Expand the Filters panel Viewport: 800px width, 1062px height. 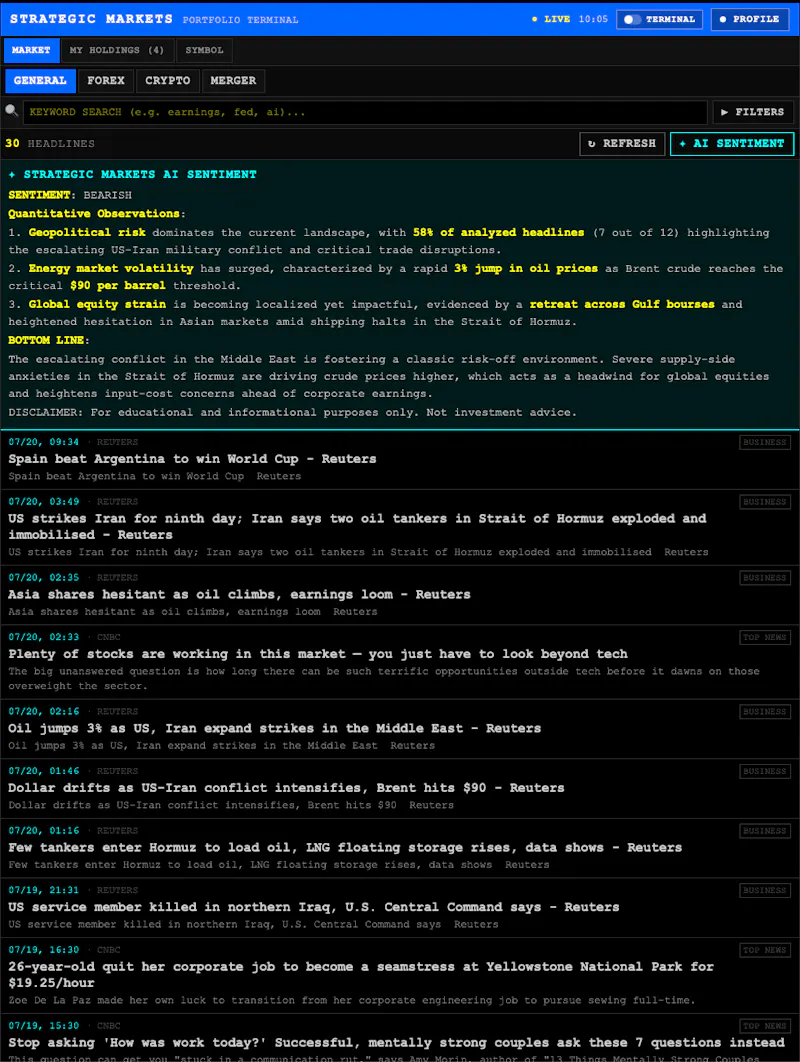753,112
